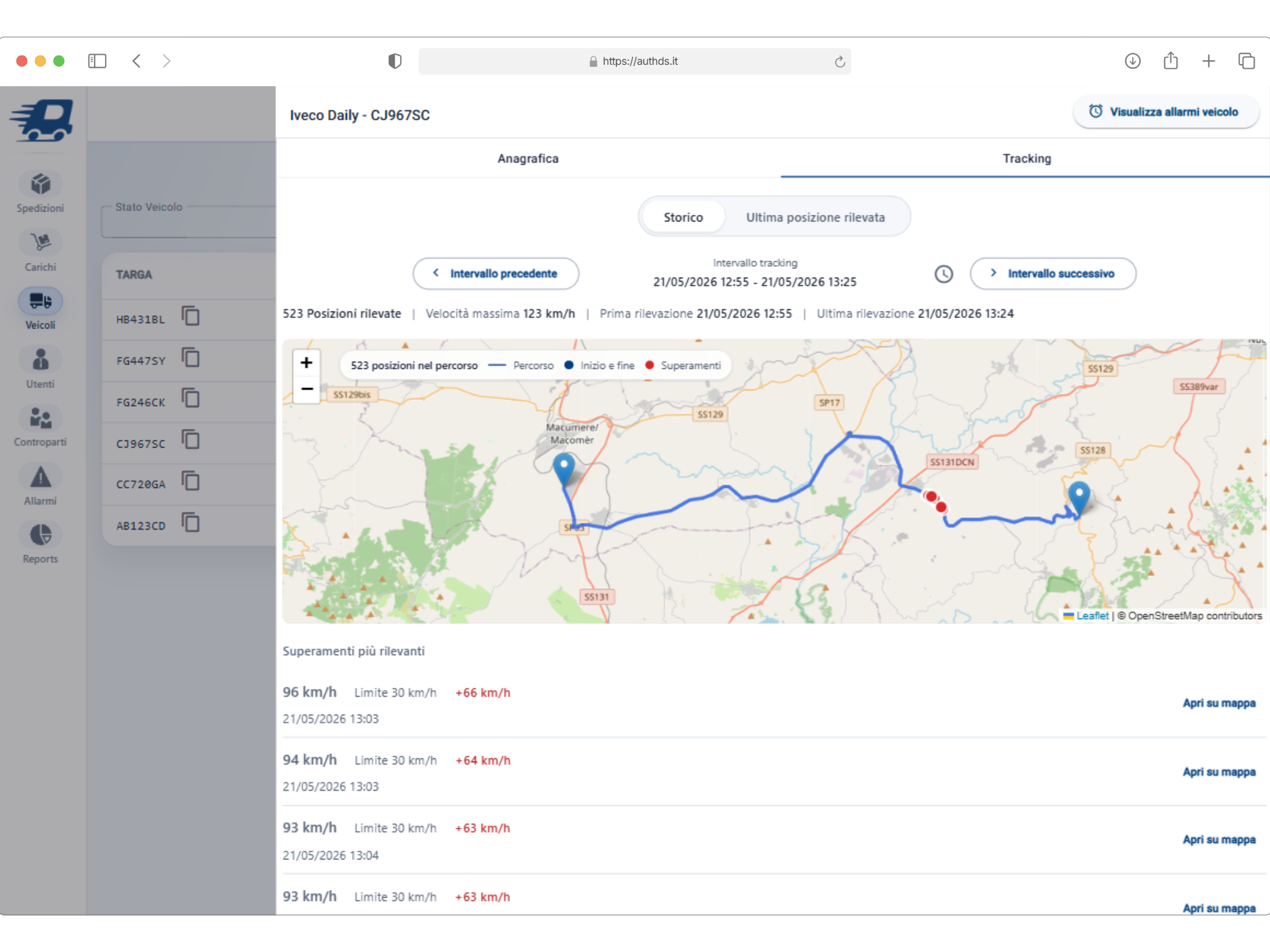Copy plate FG246CK icon
The width and height of the screenshot is (1270, 952).
click(x=190, y=399)
